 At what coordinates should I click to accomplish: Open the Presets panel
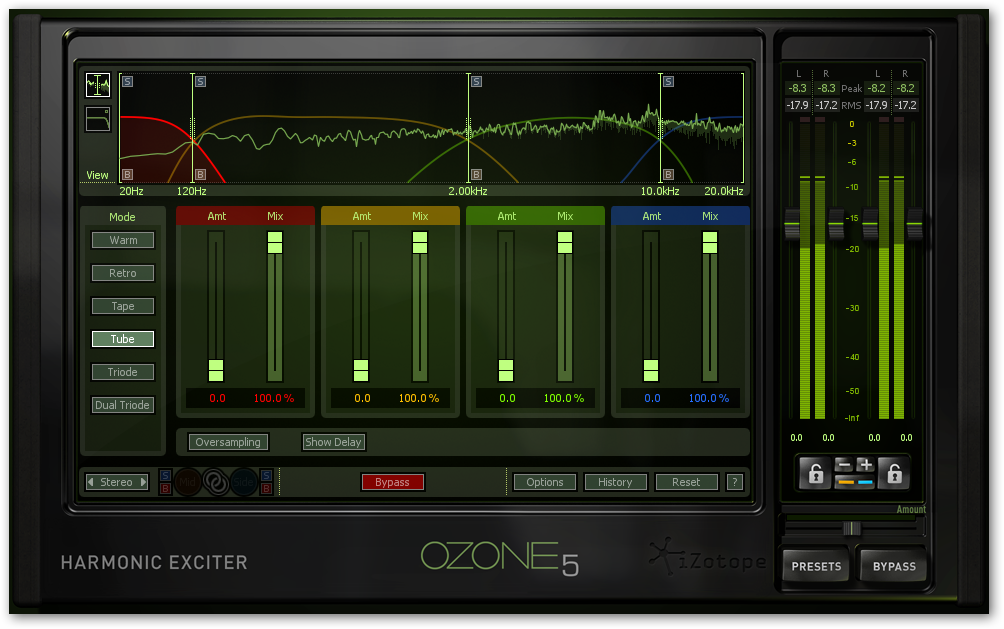(816, 566)
